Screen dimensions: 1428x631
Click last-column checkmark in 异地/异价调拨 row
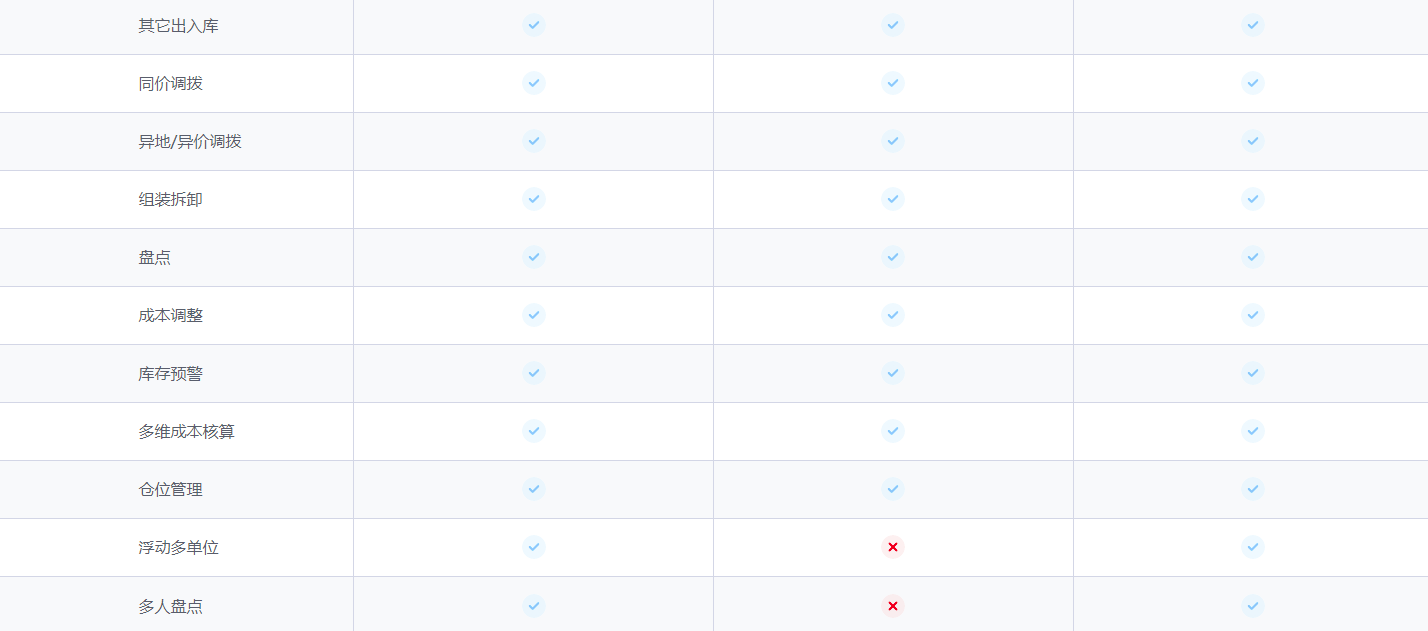click(1253, 141)
